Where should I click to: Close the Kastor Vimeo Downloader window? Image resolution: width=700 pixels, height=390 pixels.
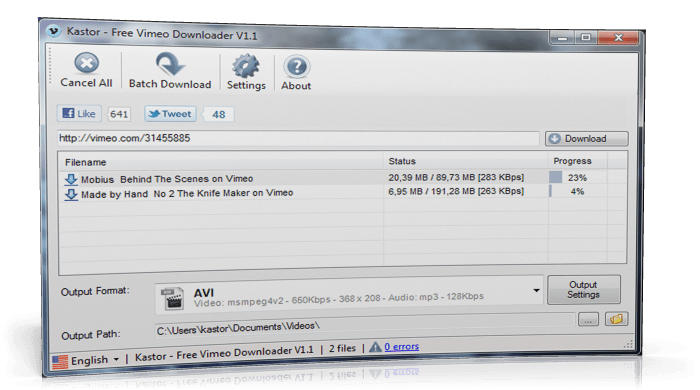618,37
